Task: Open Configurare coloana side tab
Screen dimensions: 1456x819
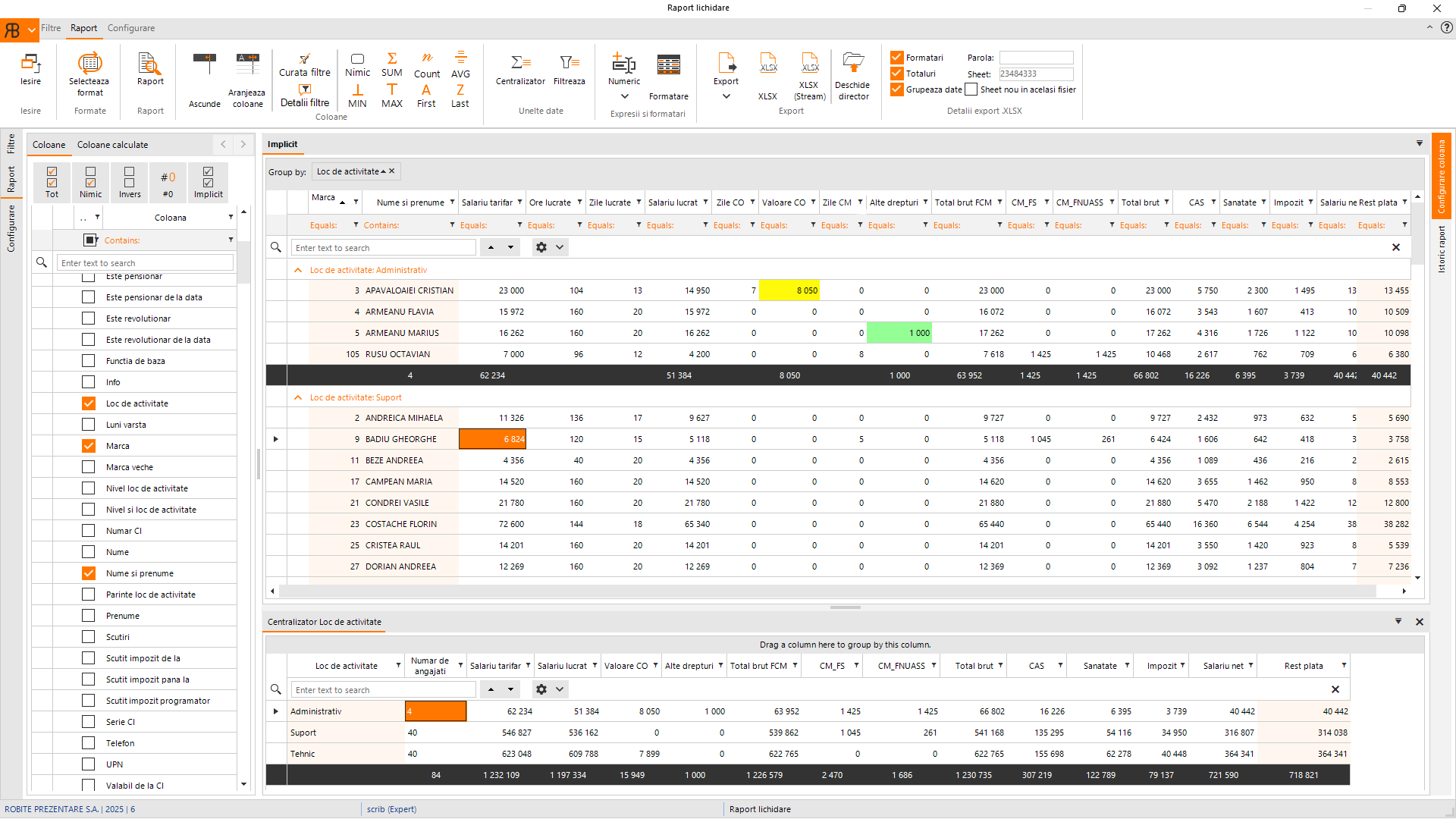Action: point(1442,176)
